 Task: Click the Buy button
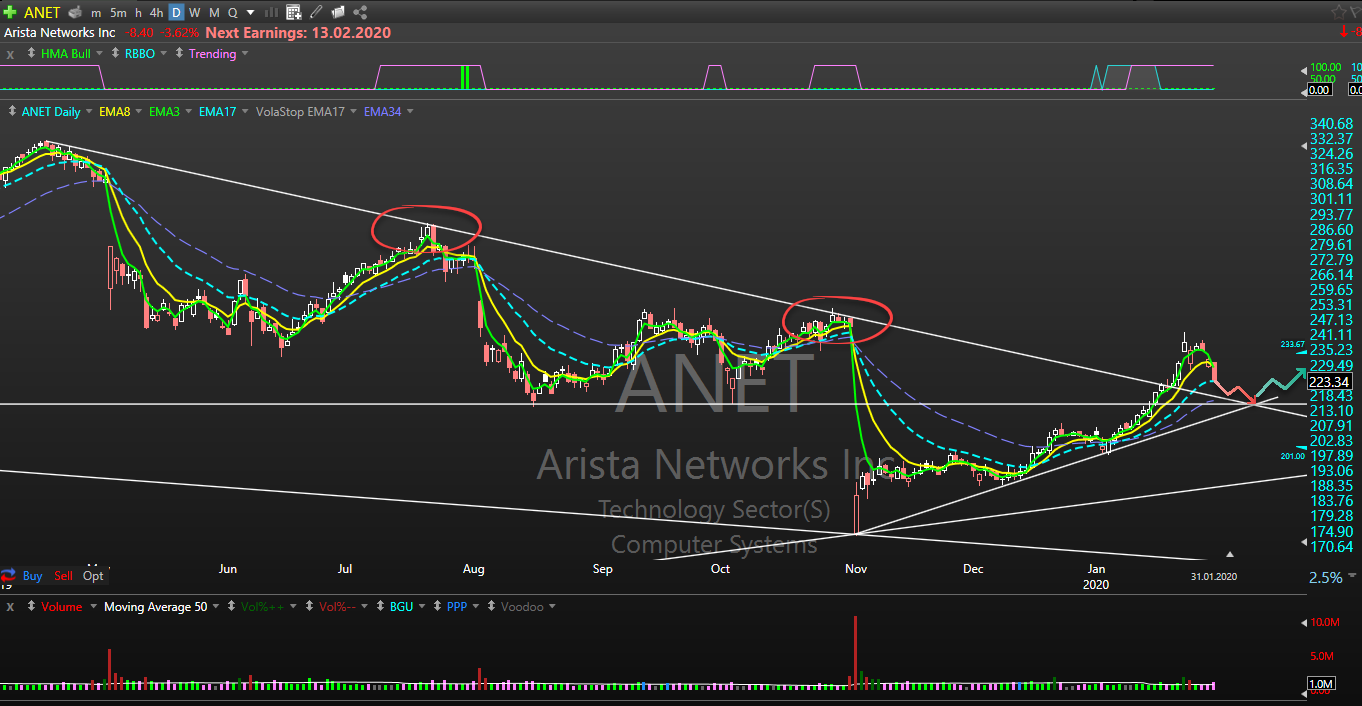click(x=32, y=576)
